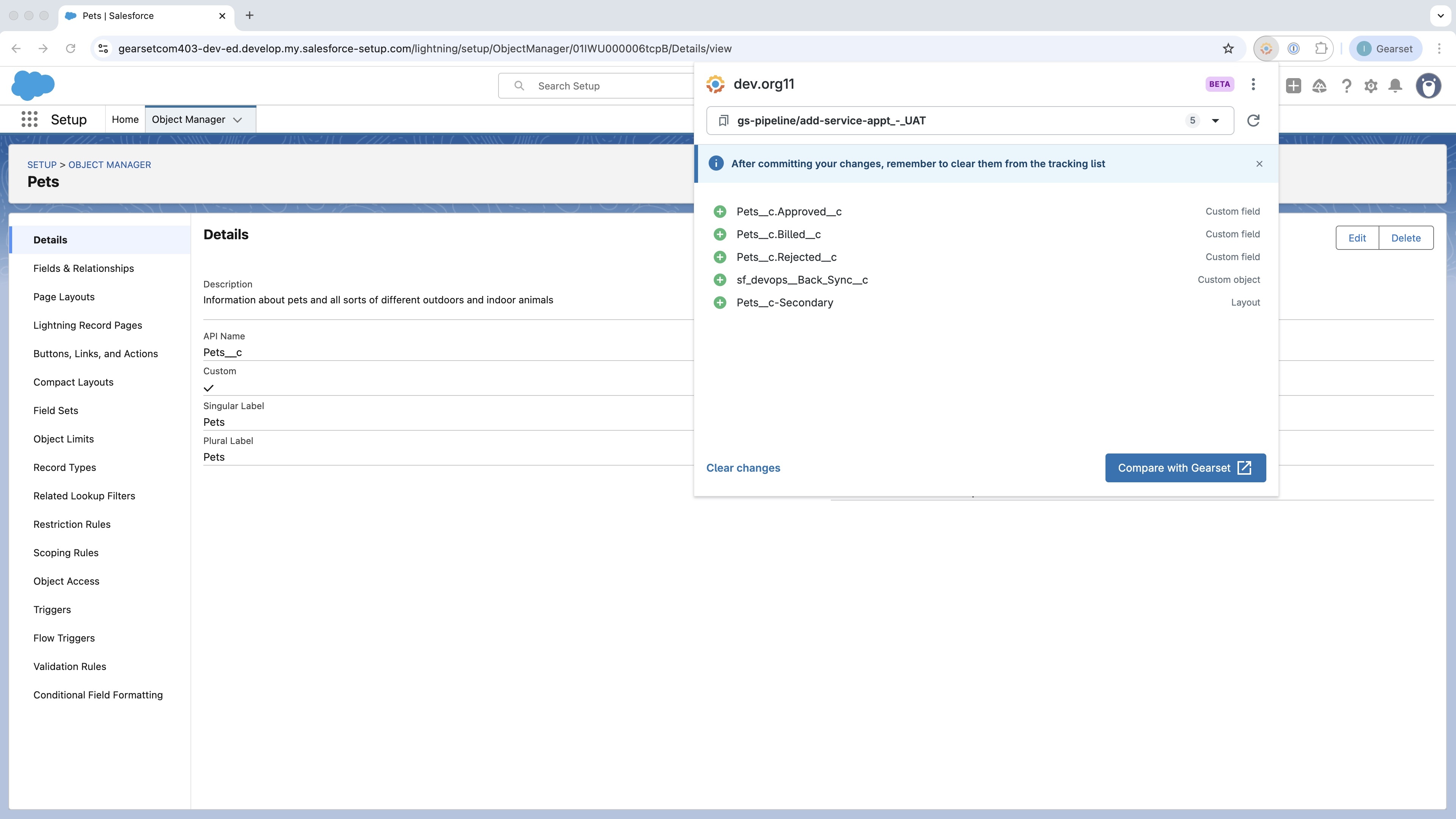The image size is (1456, 819).
Task: Click the Gearset gear logo in the panel header
Action: tap(715, 84)
